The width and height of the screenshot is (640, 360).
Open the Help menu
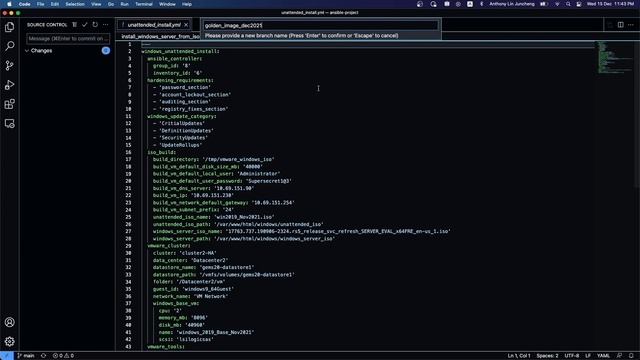click(187, 4)
